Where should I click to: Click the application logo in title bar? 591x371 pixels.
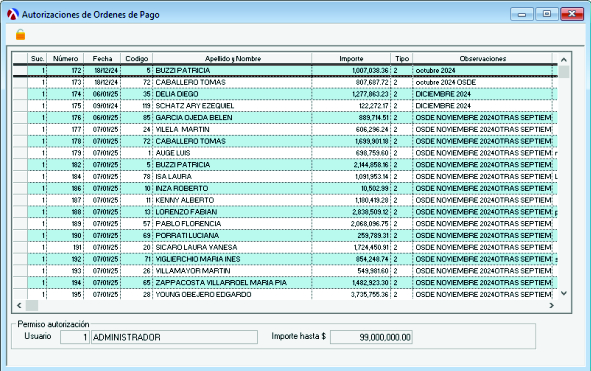coord(12,14)
